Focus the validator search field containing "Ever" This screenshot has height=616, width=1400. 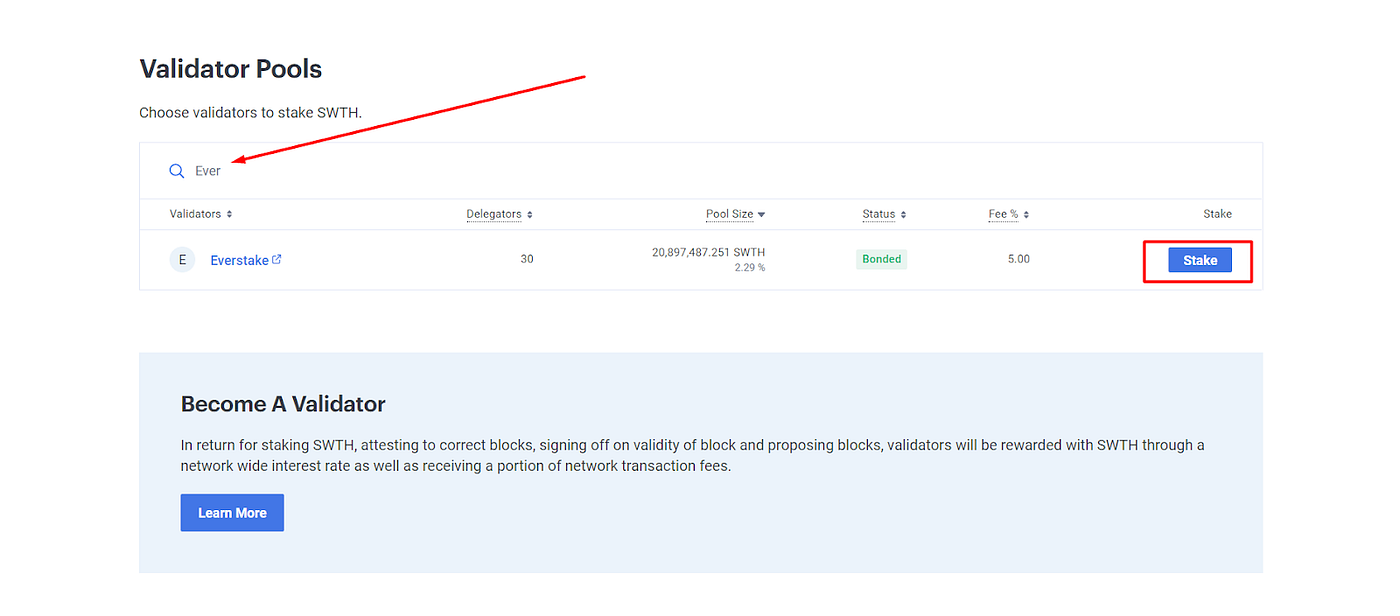pos(700,171)
